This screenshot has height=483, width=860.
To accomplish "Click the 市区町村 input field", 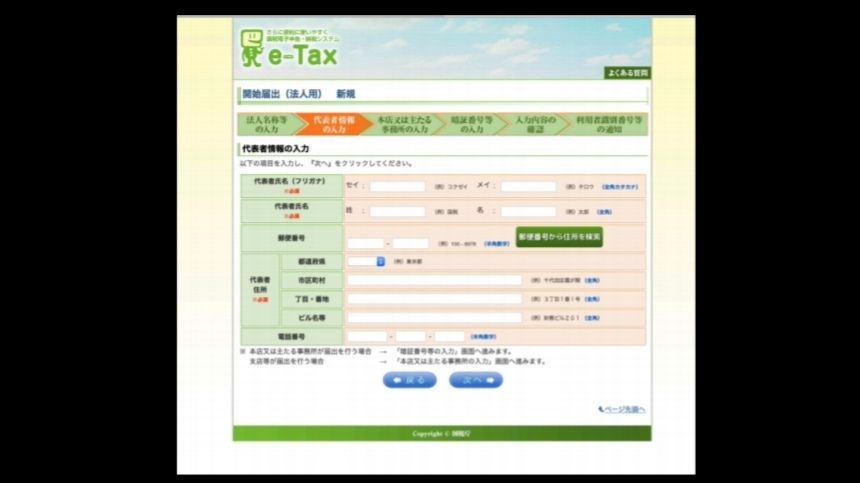I will pos(434,280).
